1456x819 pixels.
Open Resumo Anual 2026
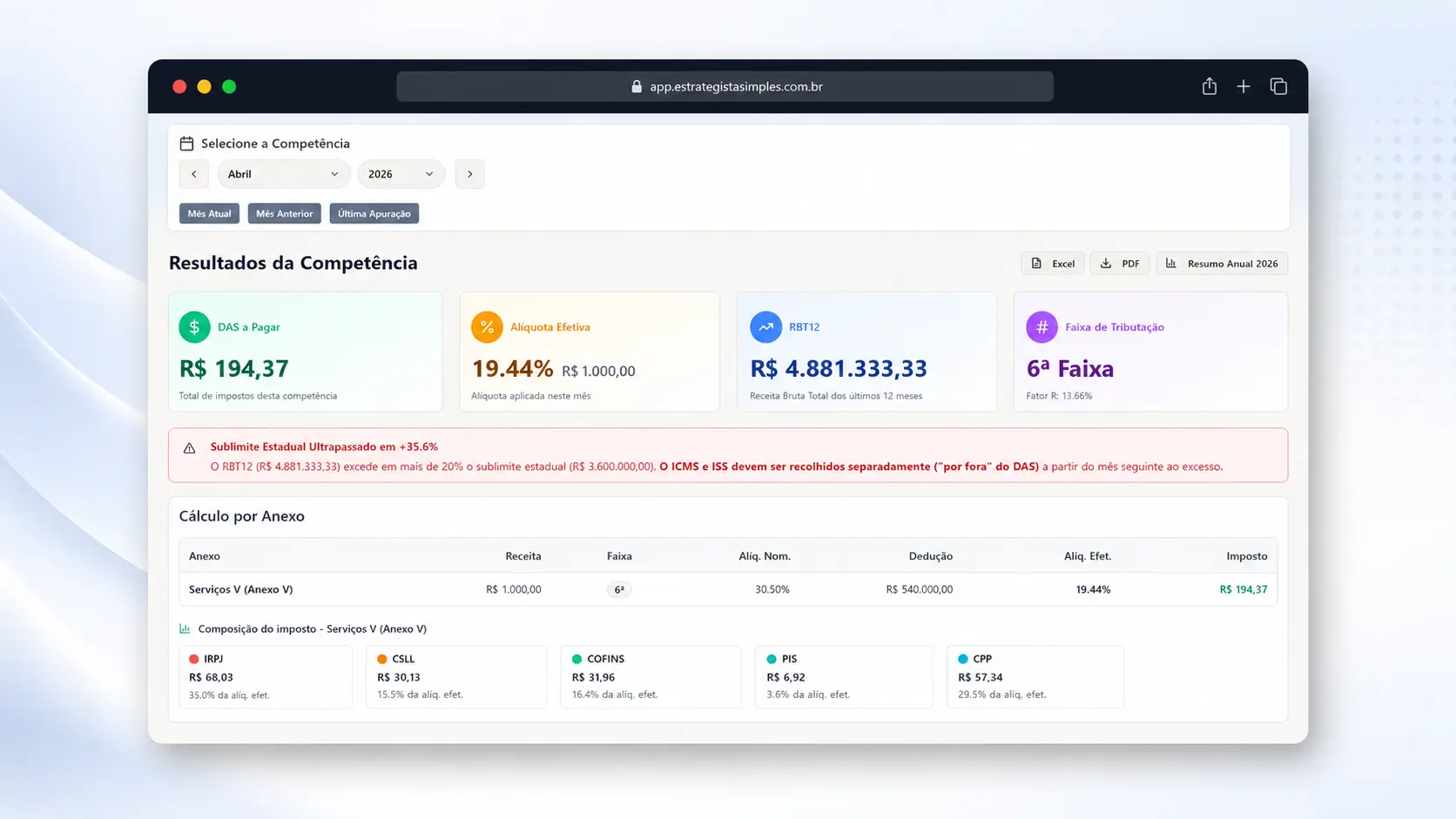coord(1222,264)
